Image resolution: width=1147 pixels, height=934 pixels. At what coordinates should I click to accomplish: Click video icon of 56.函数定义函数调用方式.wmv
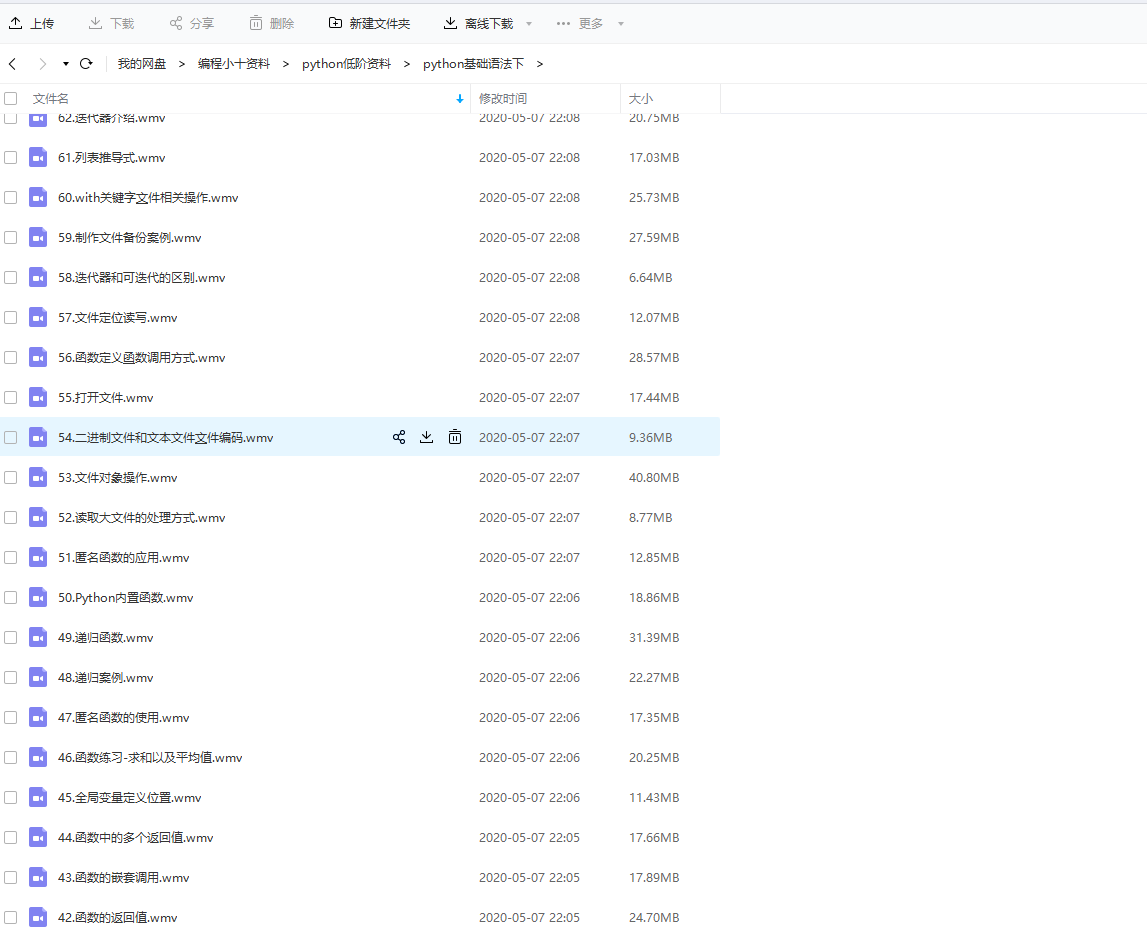pos(38,358)
